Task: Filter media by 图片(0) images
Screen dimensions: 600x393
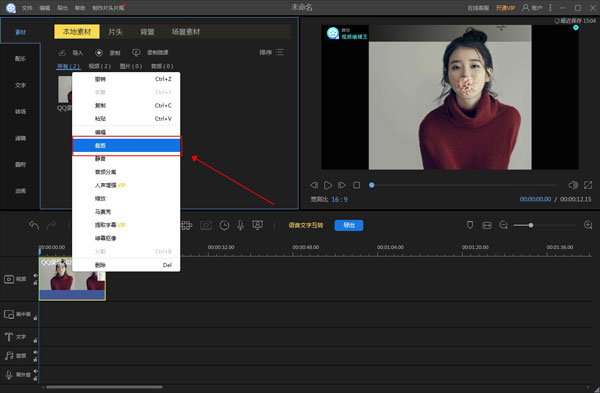Action: 131,66
